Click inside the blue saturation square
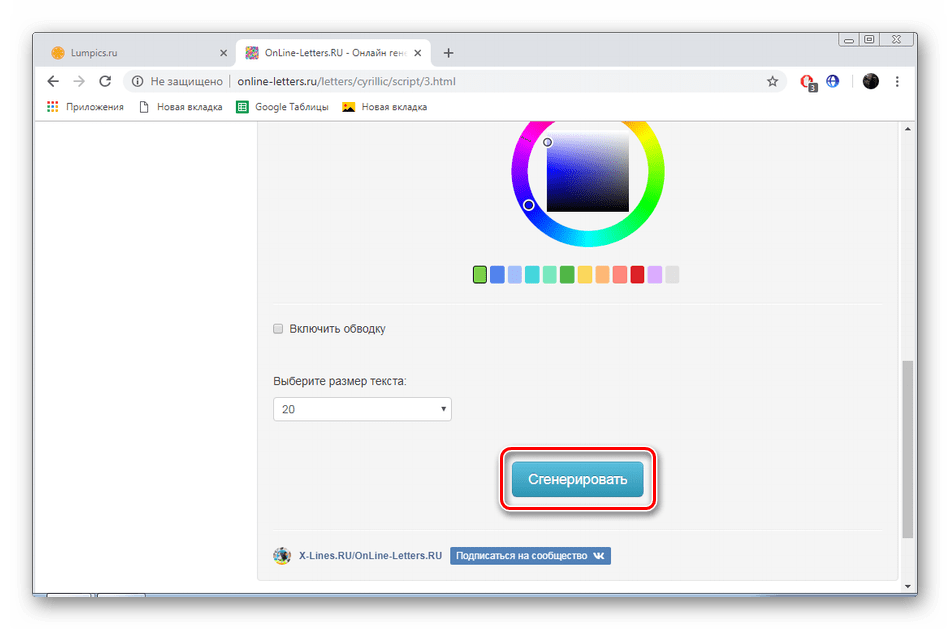Viewport: 950px width, 629px height. 588,171
